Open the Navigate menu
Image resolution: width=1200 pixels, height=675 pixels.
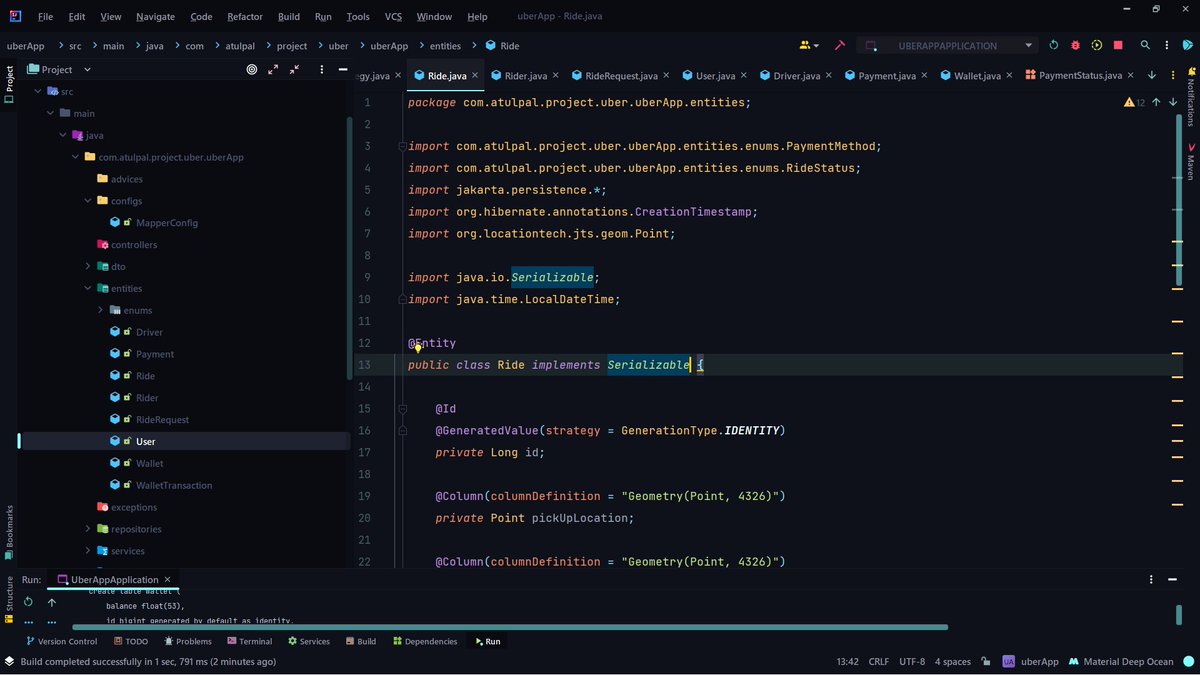coord(155,17)
